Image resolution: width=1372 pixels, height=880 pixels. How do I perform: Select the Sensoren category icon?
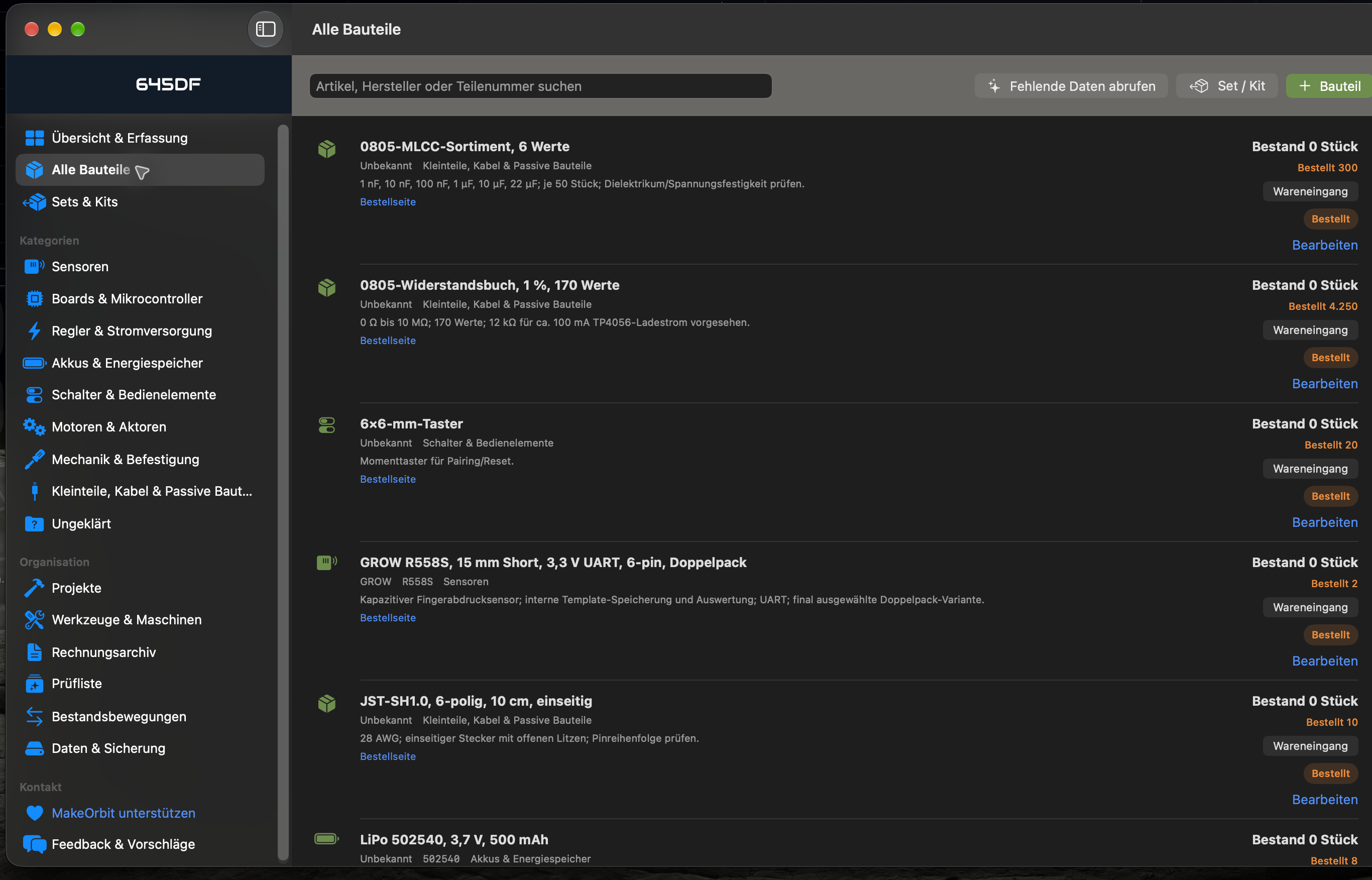tap(34, 266)
